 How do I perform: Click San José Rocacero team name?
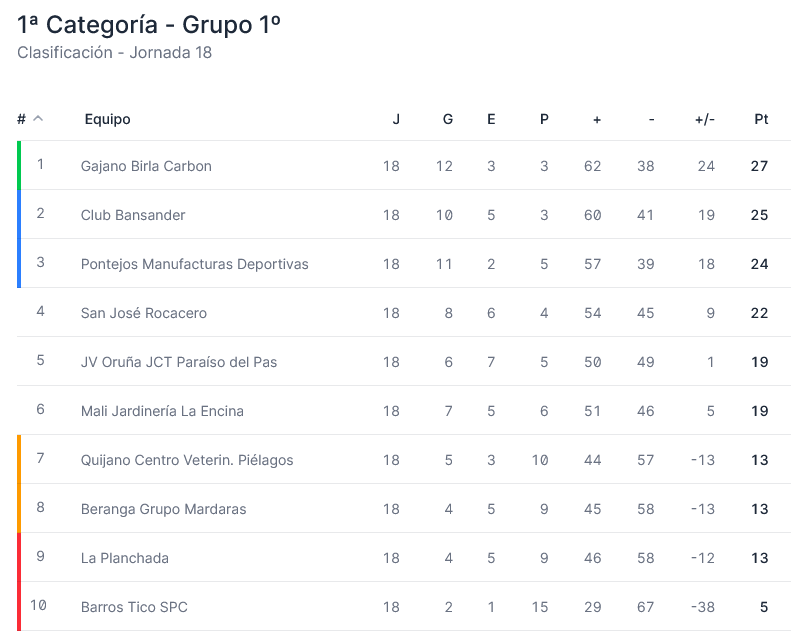[144, 313]
